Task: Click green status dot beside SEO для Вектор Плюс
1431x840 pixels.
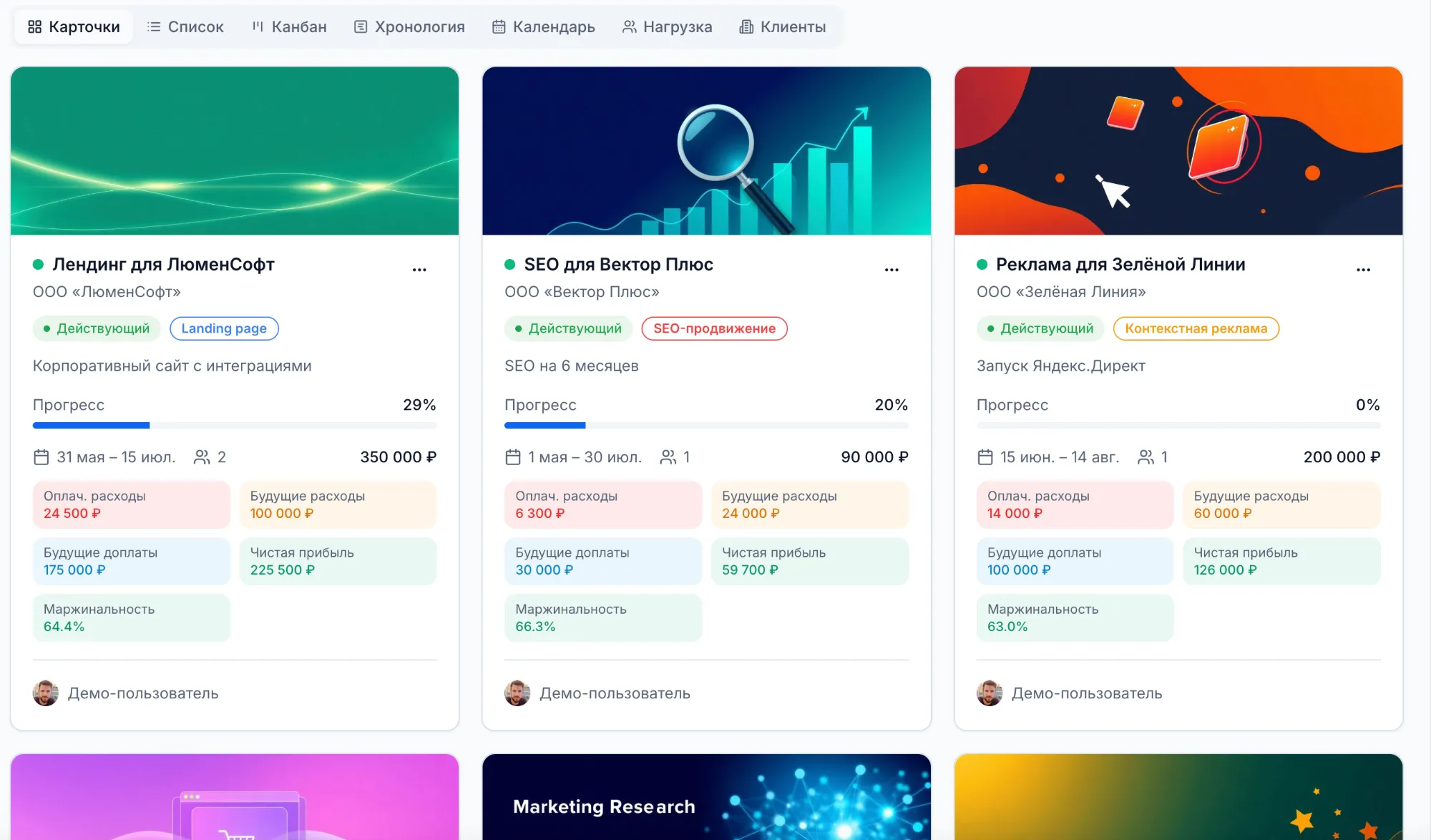Action: (510, 265)
